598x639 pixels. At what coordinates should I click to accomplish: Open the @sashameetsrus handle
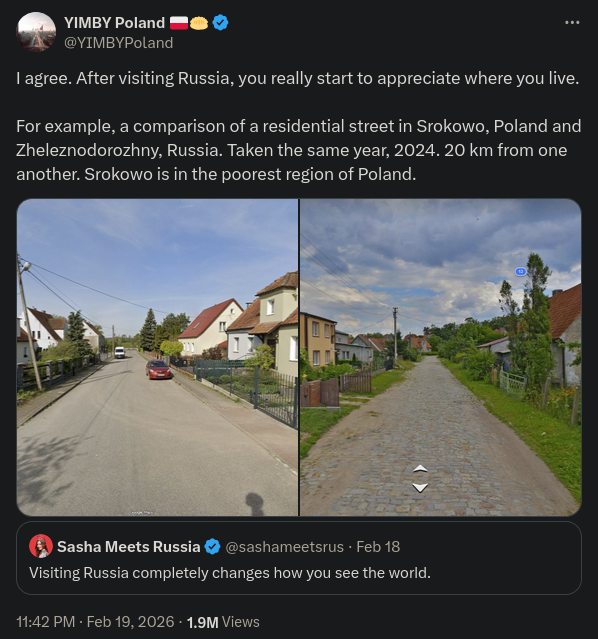285,547
